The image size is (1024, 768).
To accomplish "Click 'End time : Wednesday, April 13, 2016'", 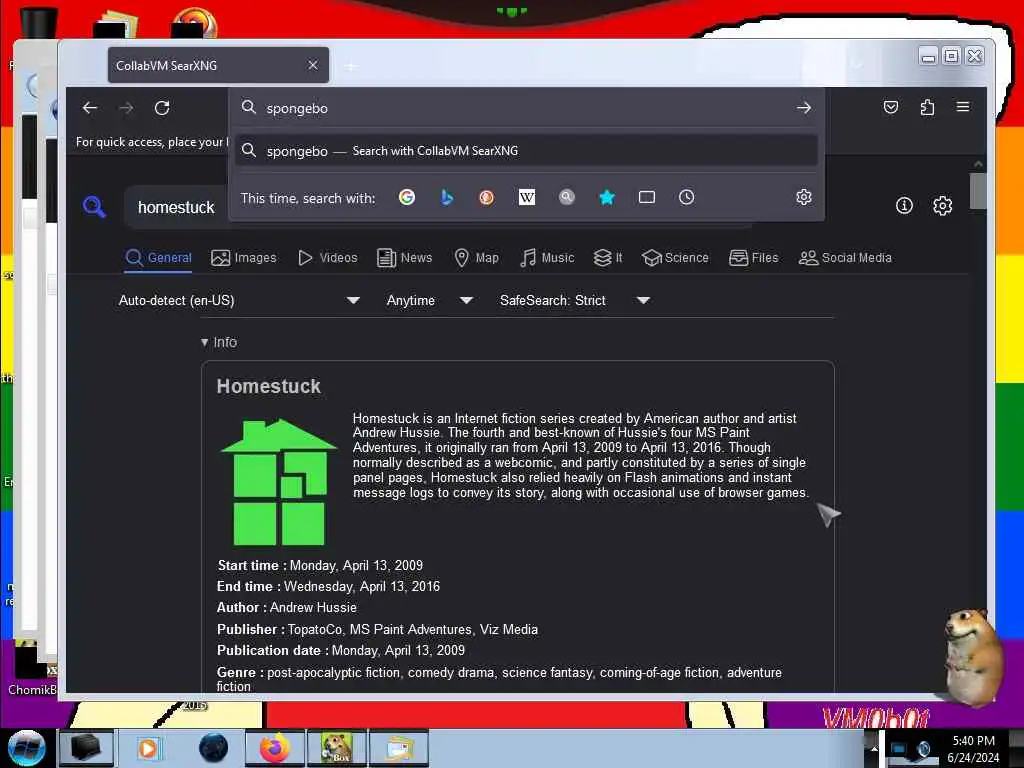I will coord(328,586).
